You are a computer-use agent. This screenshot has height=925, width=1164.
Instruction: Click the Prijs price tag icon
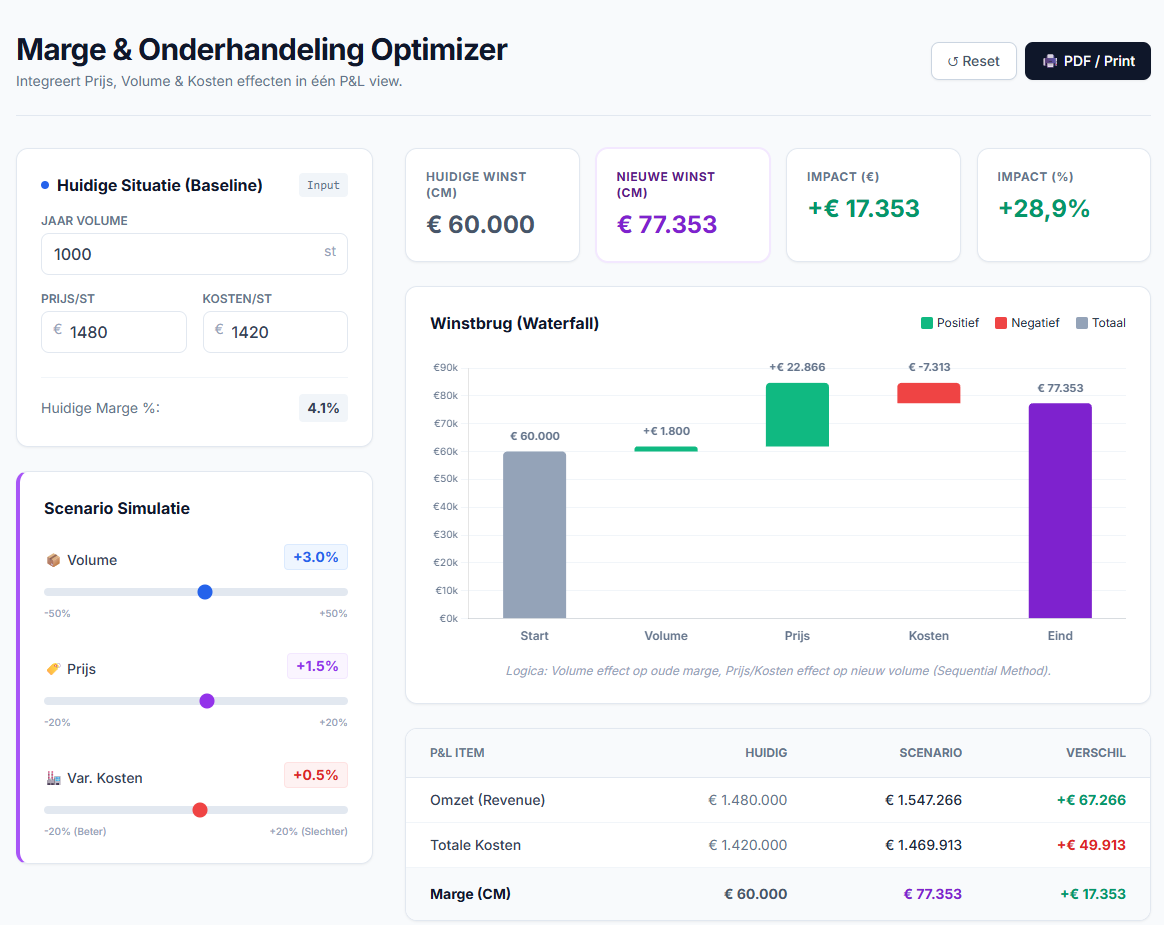pyautogui.click(x=53, y=669)
